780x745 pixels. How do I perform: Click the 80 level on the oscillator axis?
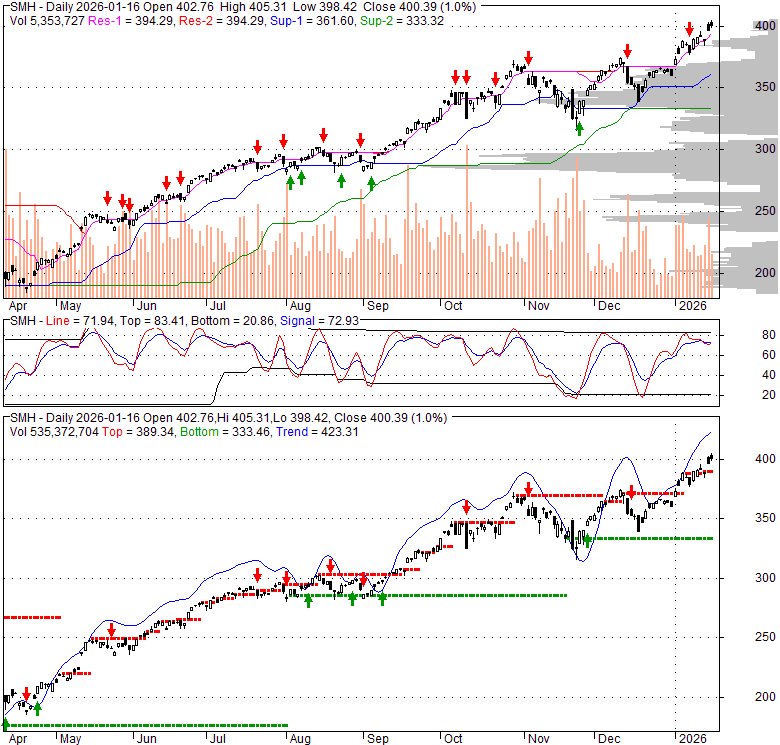[x=769, y=335]
